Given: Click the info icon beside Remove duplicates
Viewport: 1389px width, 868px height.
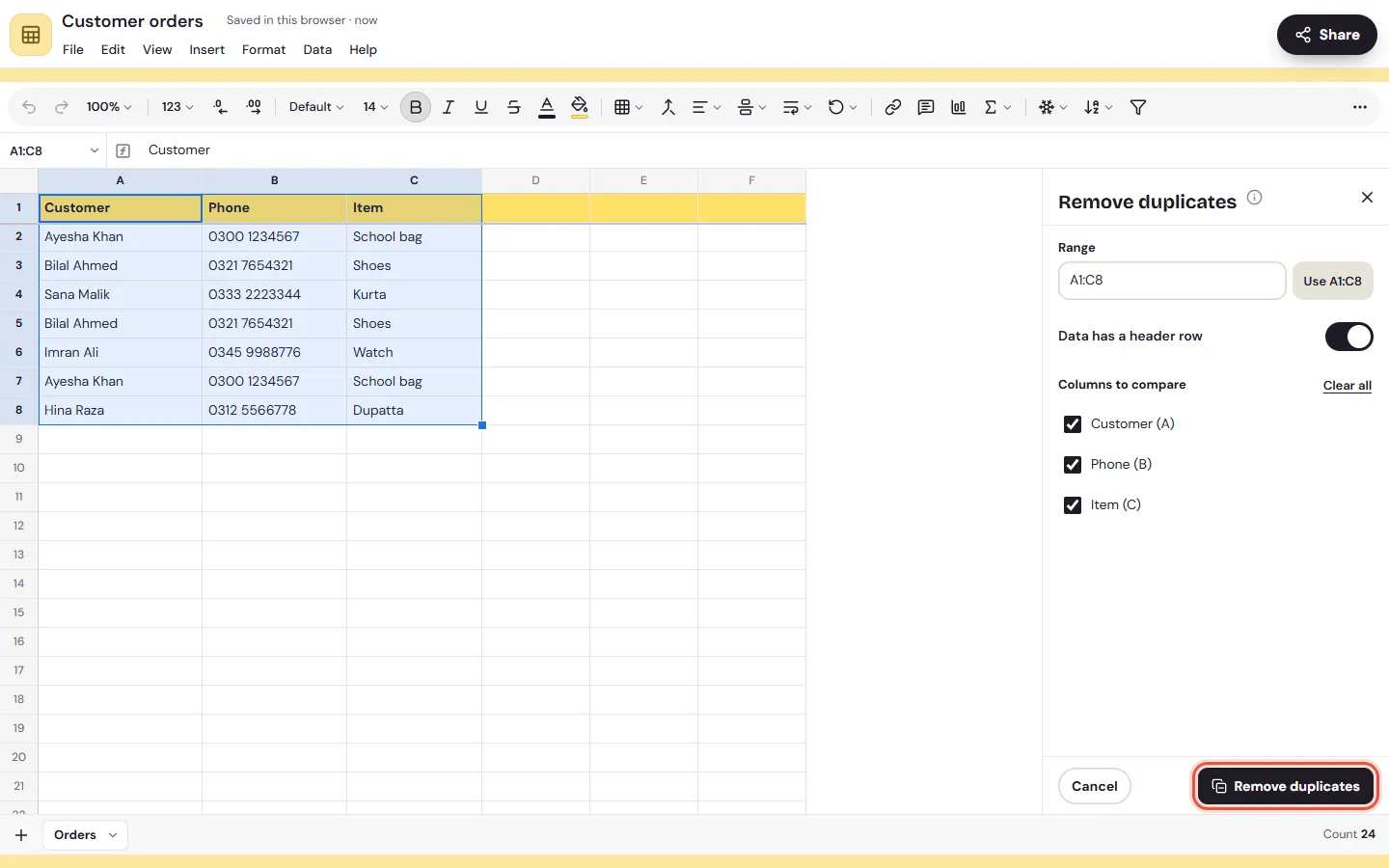Looking at the screenshot, I should (1254, 197).
